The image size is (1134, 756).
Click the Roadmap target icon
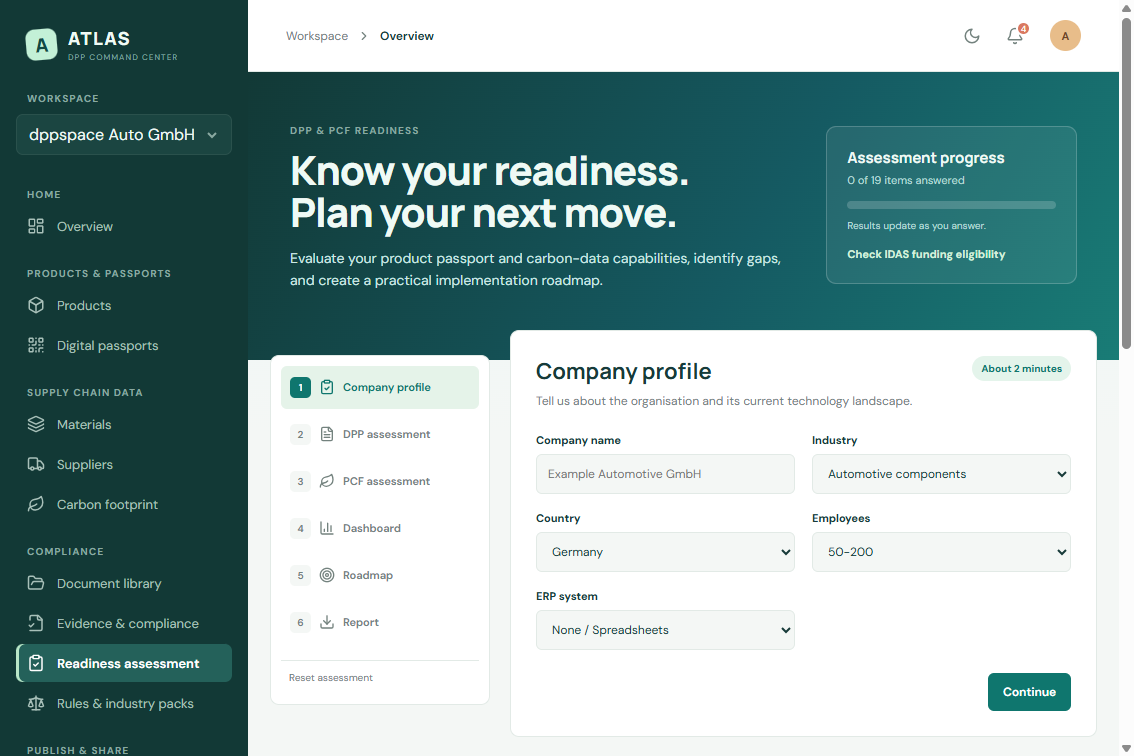coord(327,575)
